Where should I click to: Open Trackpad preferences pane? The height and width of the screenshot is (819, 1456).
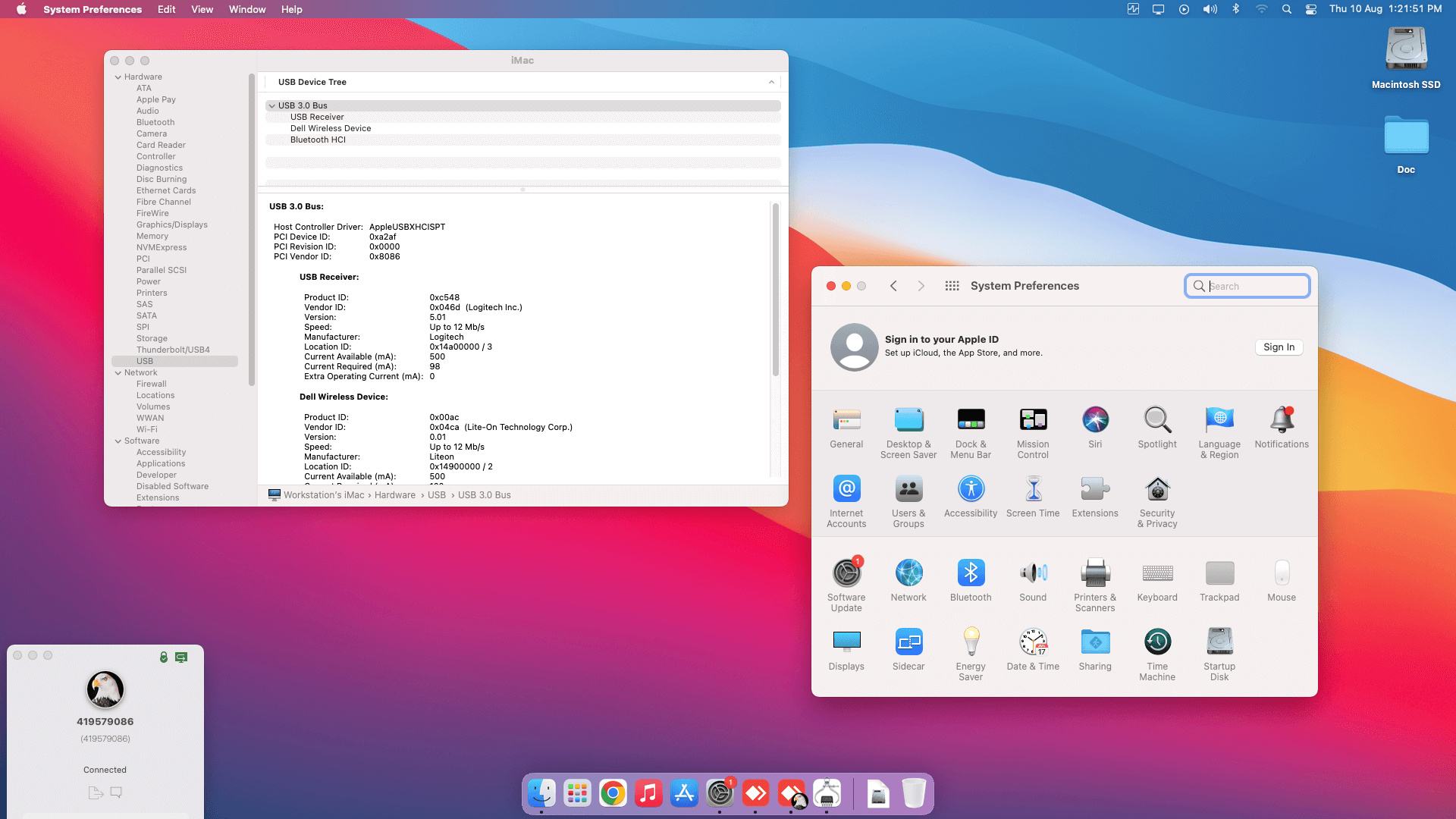point(1219,581)
